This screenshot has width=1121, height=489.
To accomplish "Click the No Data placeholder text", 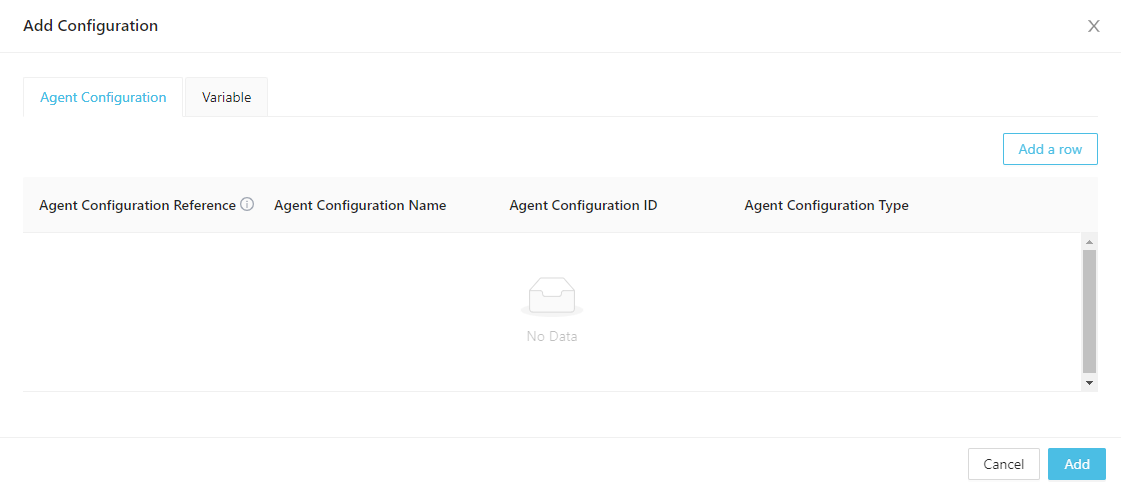I will pyautogui.click(x=552, y=337).
